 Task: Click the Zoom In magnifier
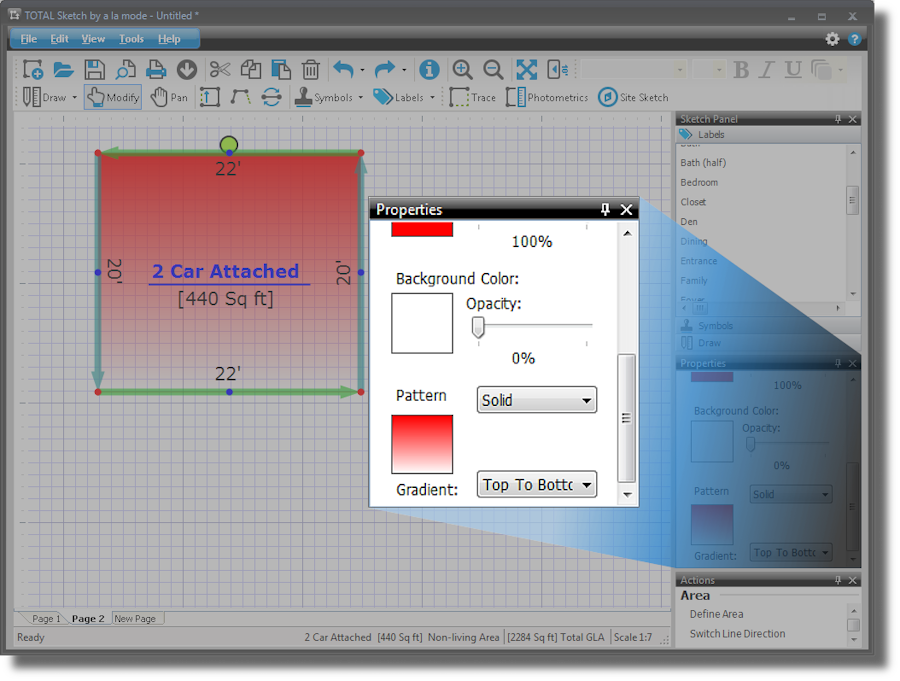(x=462, y=69)
